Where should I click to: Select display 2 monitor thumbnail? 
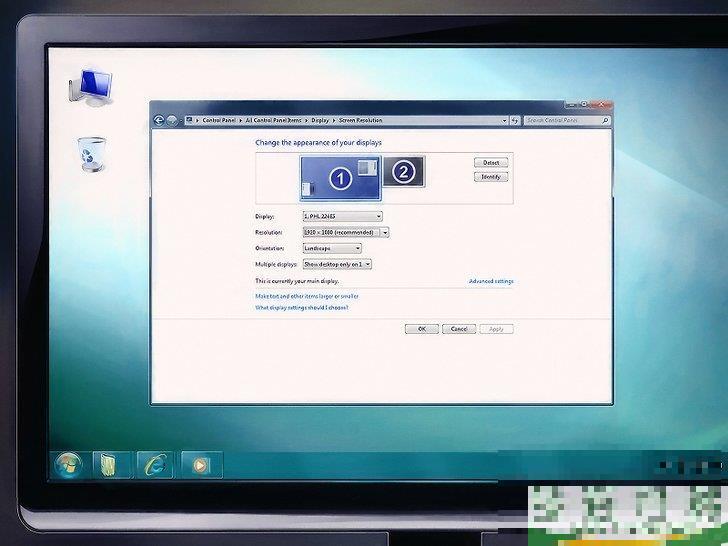403,172
